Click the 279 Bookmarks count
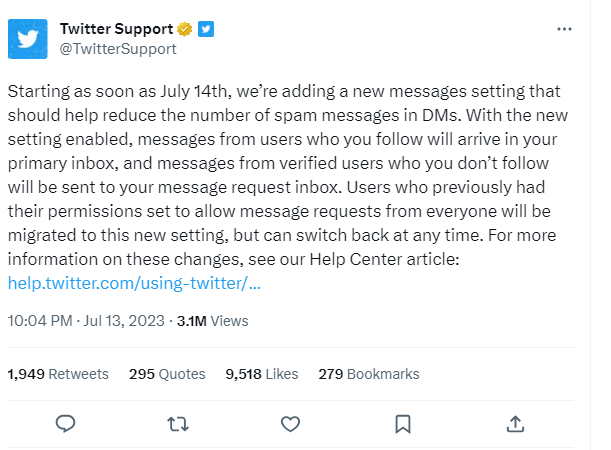 coord(368,374)
